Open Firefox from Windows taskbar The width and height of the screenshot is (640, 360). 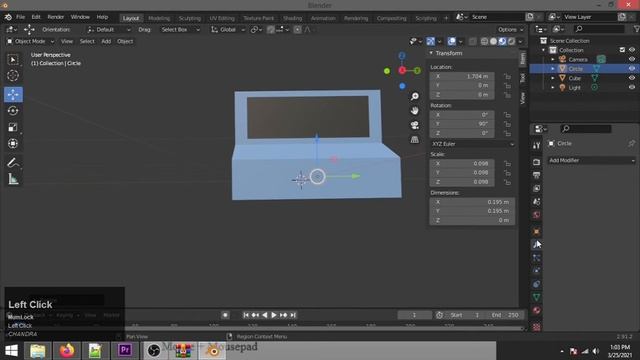[x=67, y=351]
